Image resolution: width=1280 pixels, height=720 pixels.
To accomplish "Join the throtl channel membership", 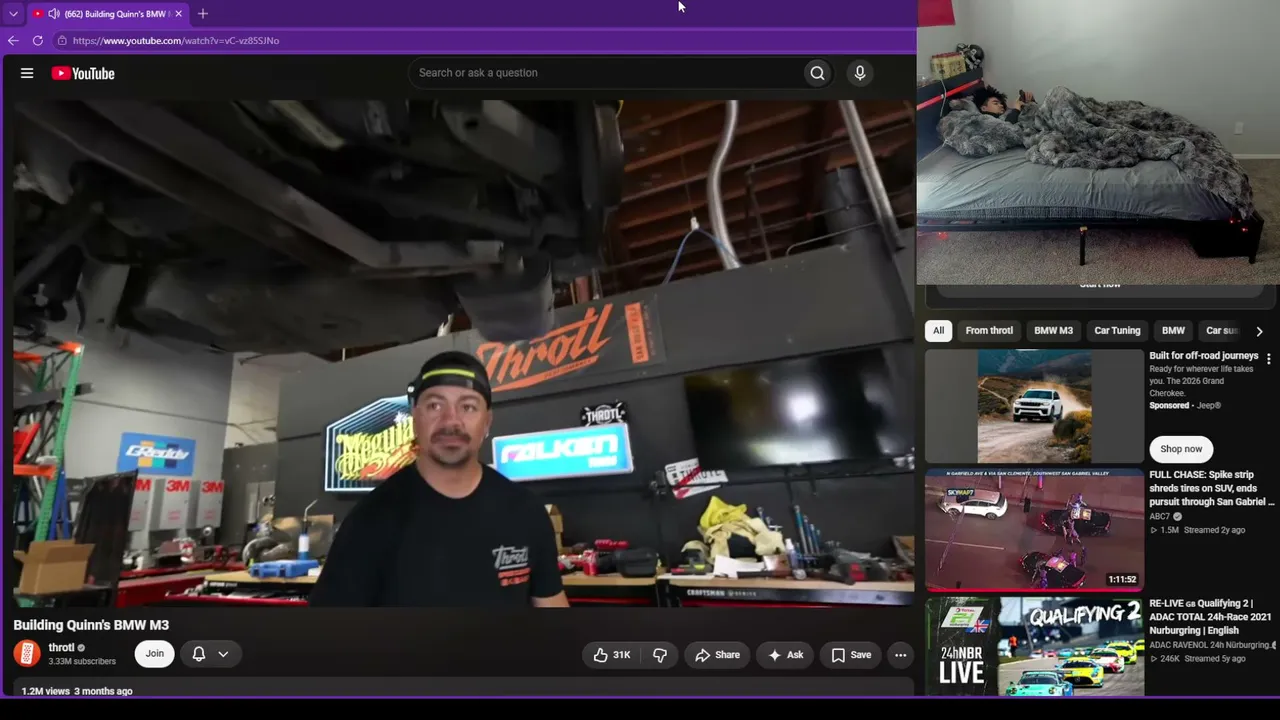I will click(155, 654).
